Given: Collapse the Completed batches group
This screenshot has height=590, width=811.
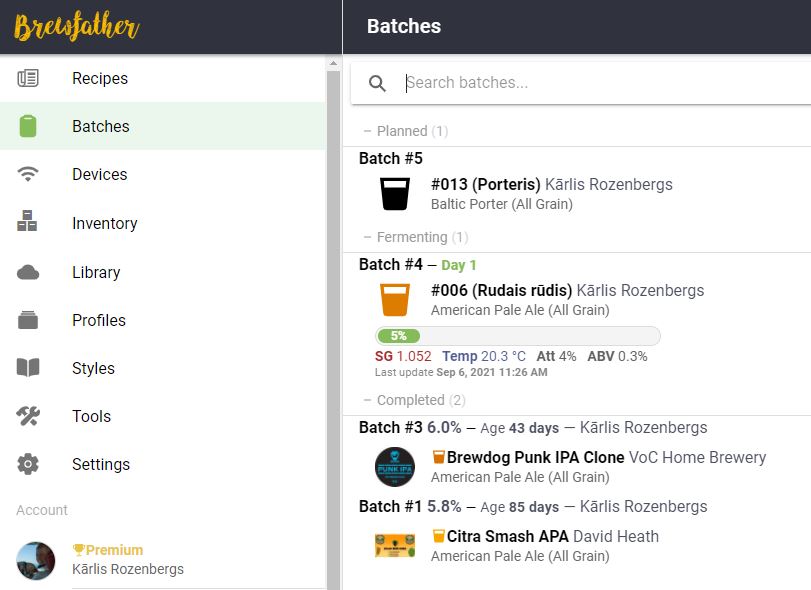Looking at the screenshot, I should pos(414,400).
